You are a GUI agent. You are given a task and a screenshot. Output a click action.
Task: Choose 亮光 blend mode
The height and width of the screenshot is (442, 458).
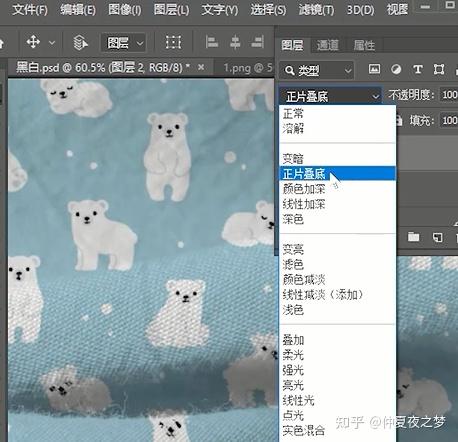pos(337,385)
